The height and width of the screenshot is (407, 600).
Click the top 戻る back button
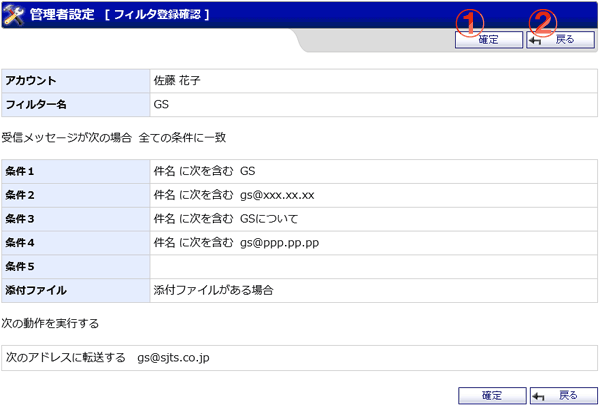pos(560,40)
